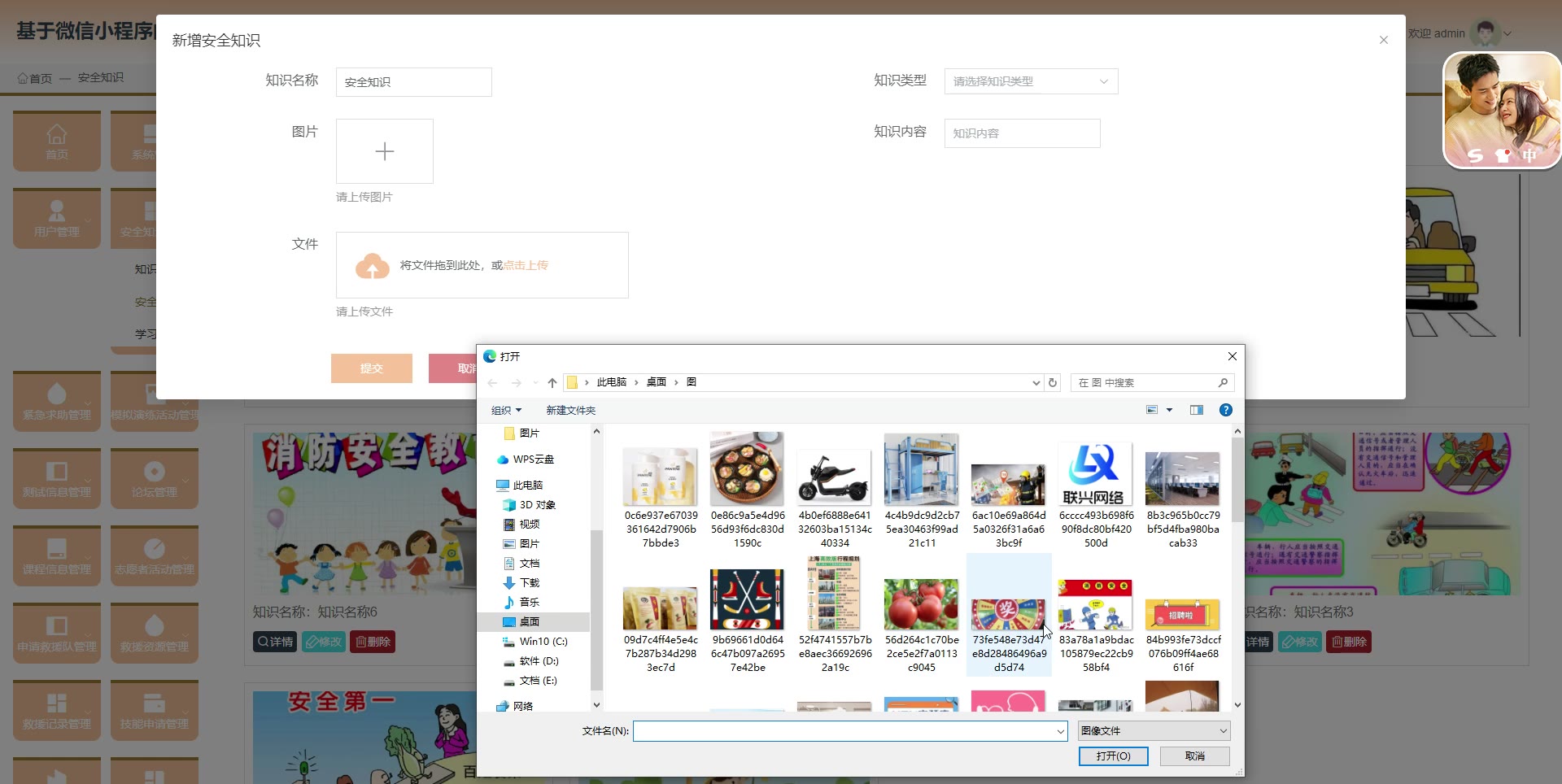1562x784 pixels.
Task: Click the search magnifier in file dialog
Action: (1223, 383)
